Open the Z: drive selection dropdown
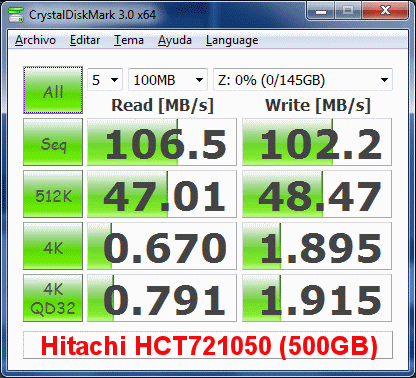 click(x=303, y=80)
